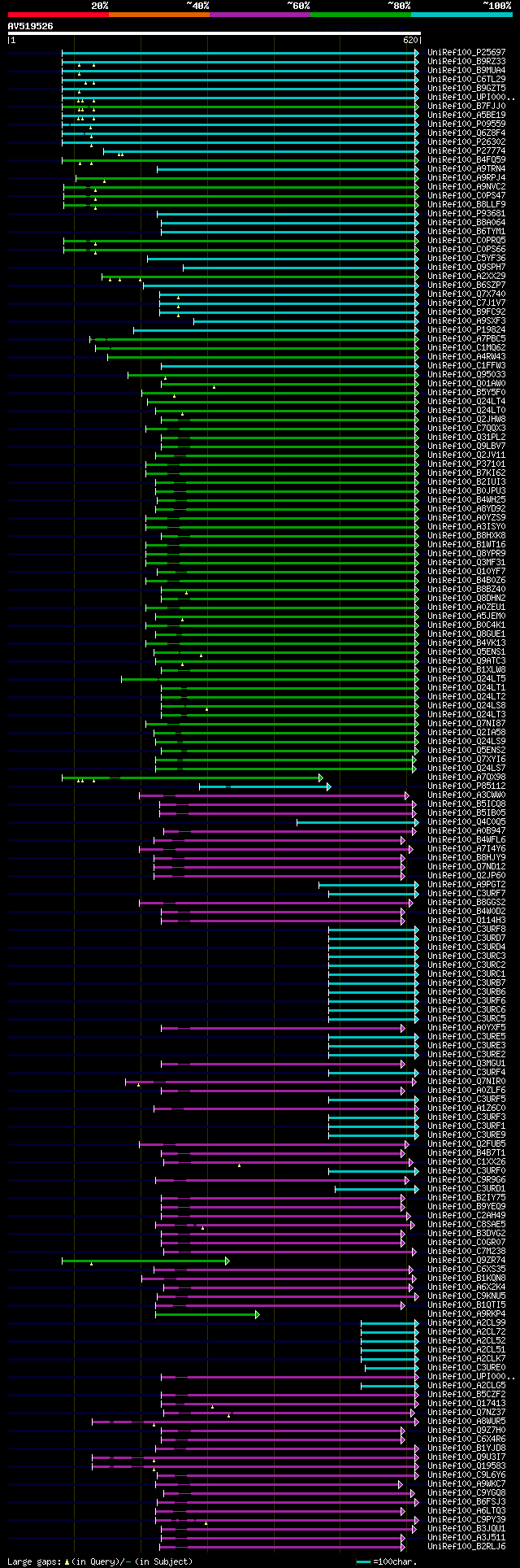
Task: Select the UniRef100_Q4C0Q5 label
Action: 466,821
